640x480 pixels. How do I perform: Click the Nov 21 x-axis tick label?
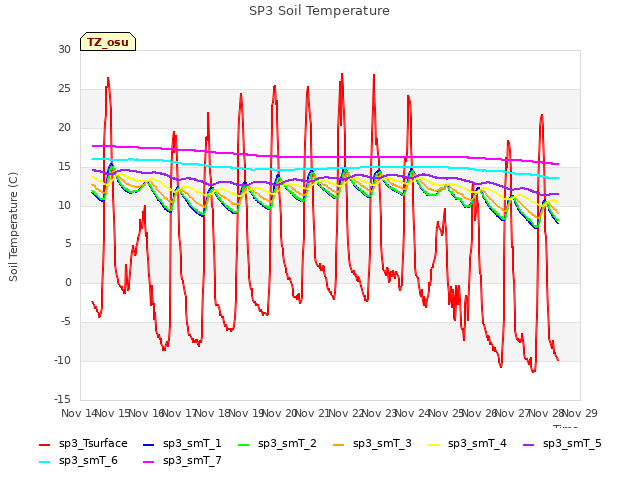pos(313,413)
